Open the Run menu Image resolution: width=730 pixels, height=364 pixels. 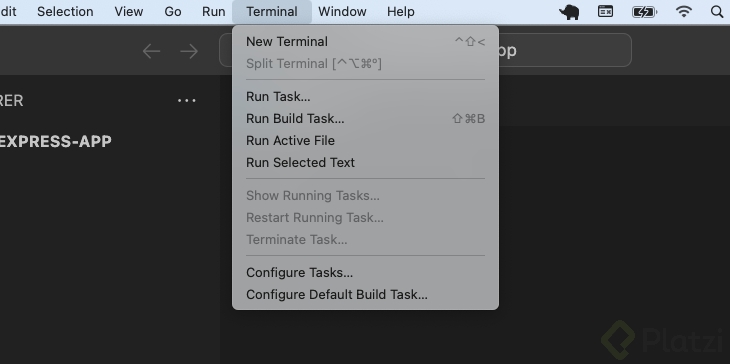214,12
